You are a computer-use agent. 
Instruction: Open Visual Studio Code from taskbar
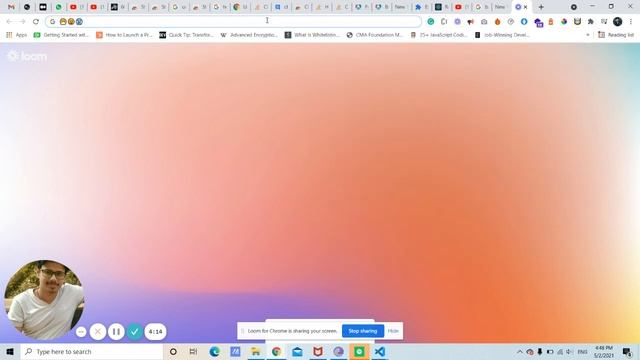click(x=380, y=351)
